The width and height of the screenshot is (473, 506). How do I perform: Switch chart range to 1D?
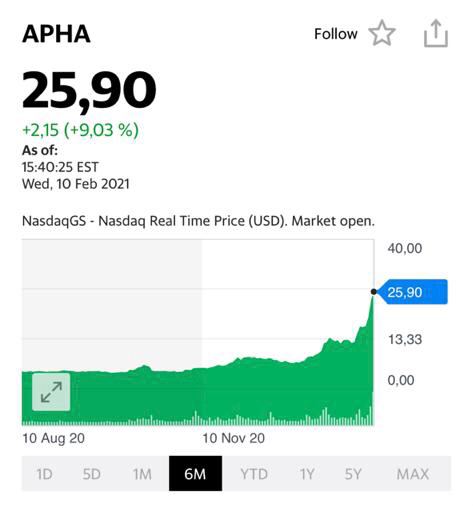coord(44,474)
